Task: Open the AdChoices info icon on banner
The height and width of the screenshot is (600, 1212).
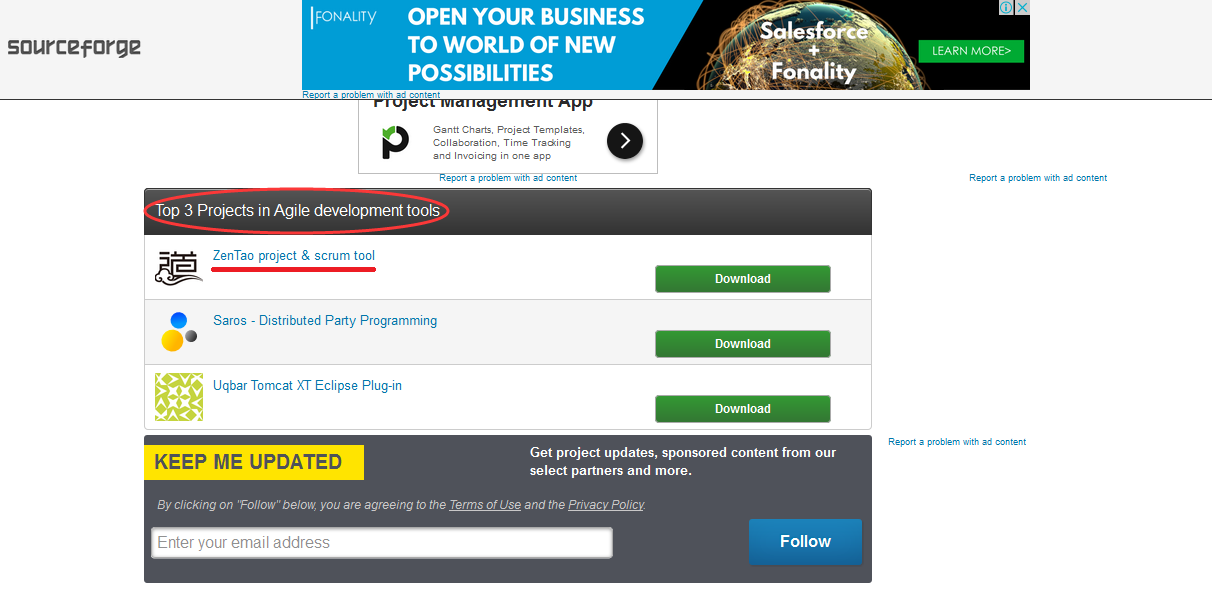Action: coord(1008,7)
